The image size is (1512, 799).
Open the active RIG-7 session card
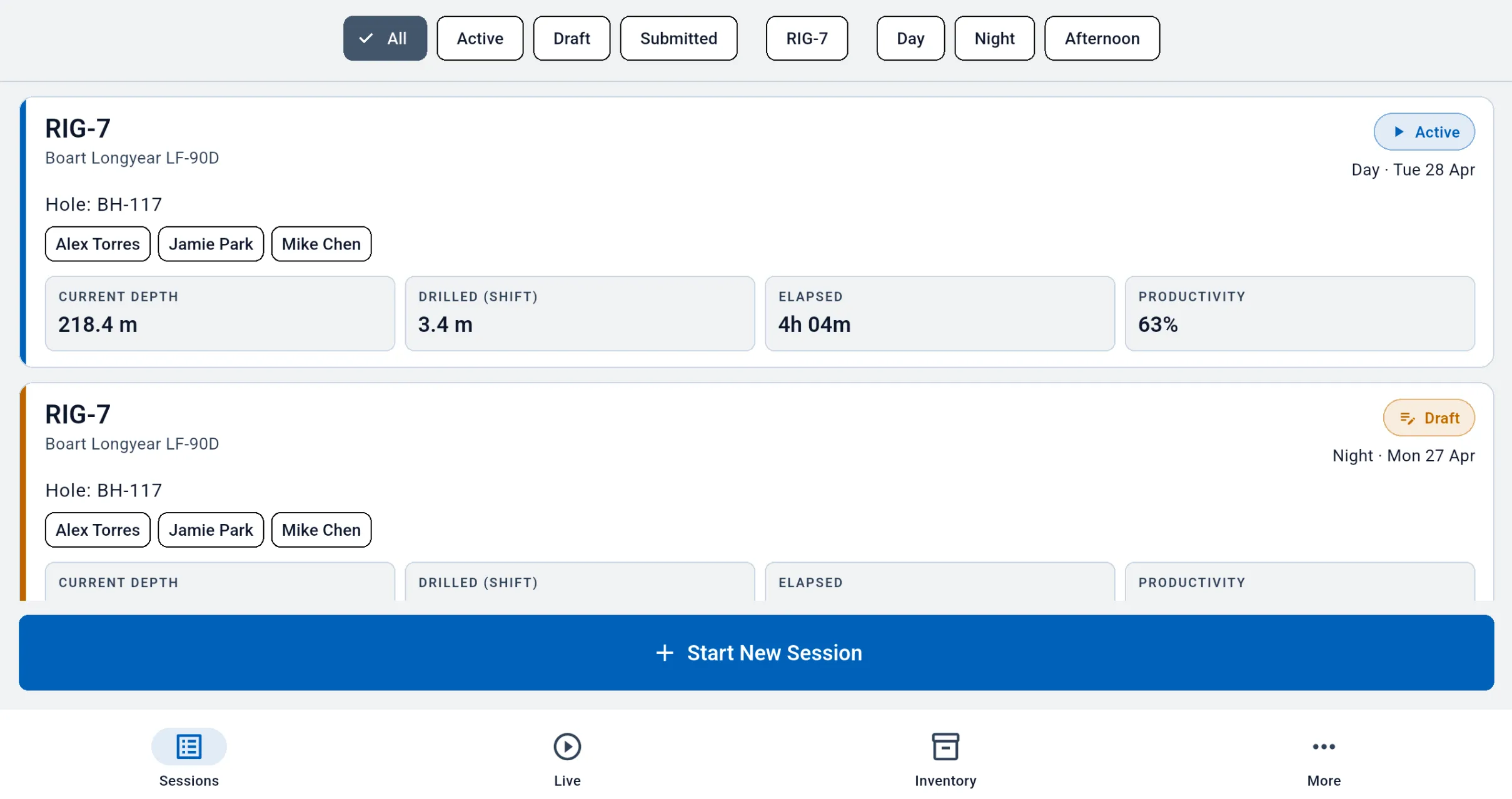point(757,232)
